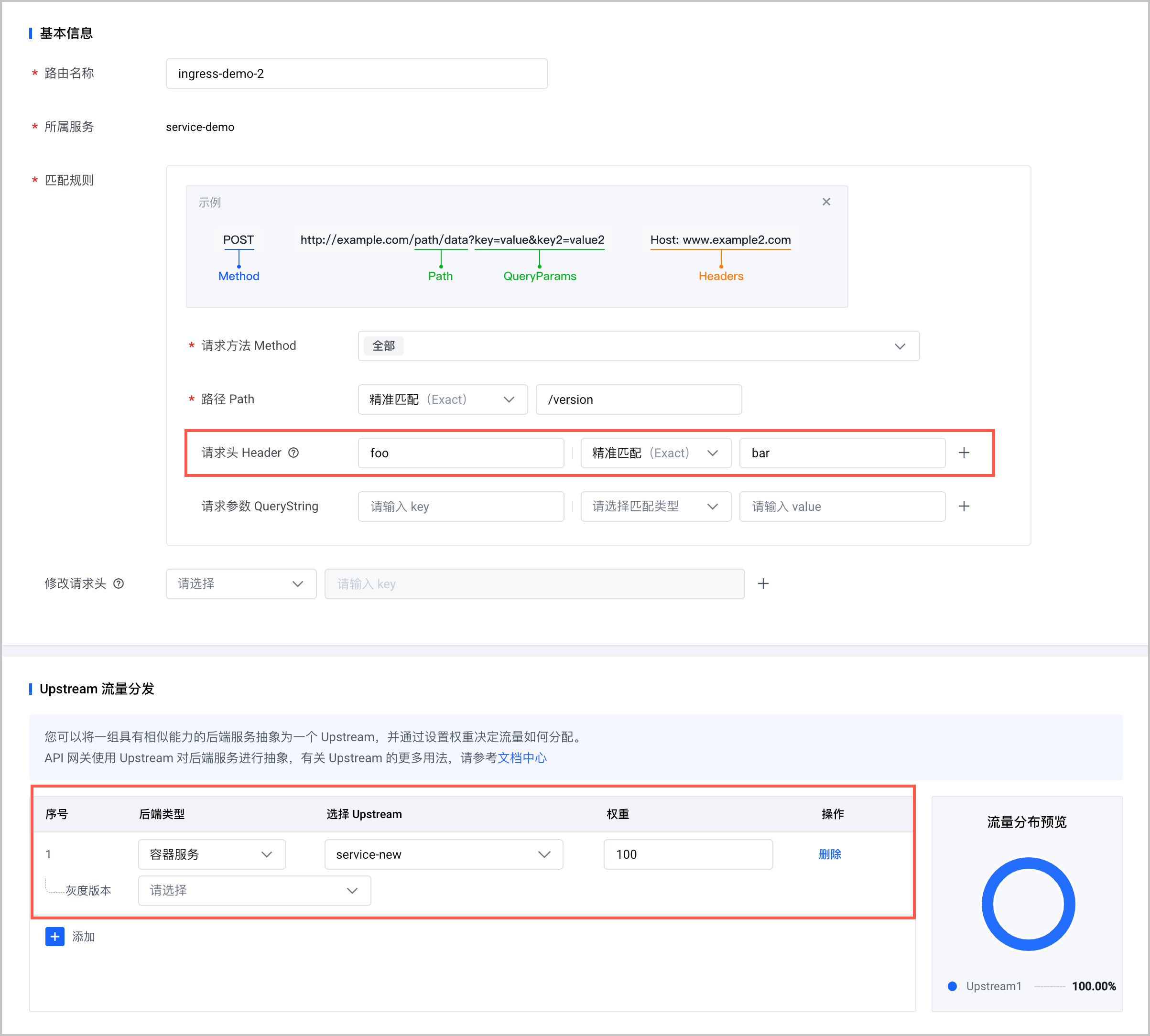This screenshot has height=1036, width=1150.
Task: Click the 流量分布预览 title
Action: [x=1027, y=822]
